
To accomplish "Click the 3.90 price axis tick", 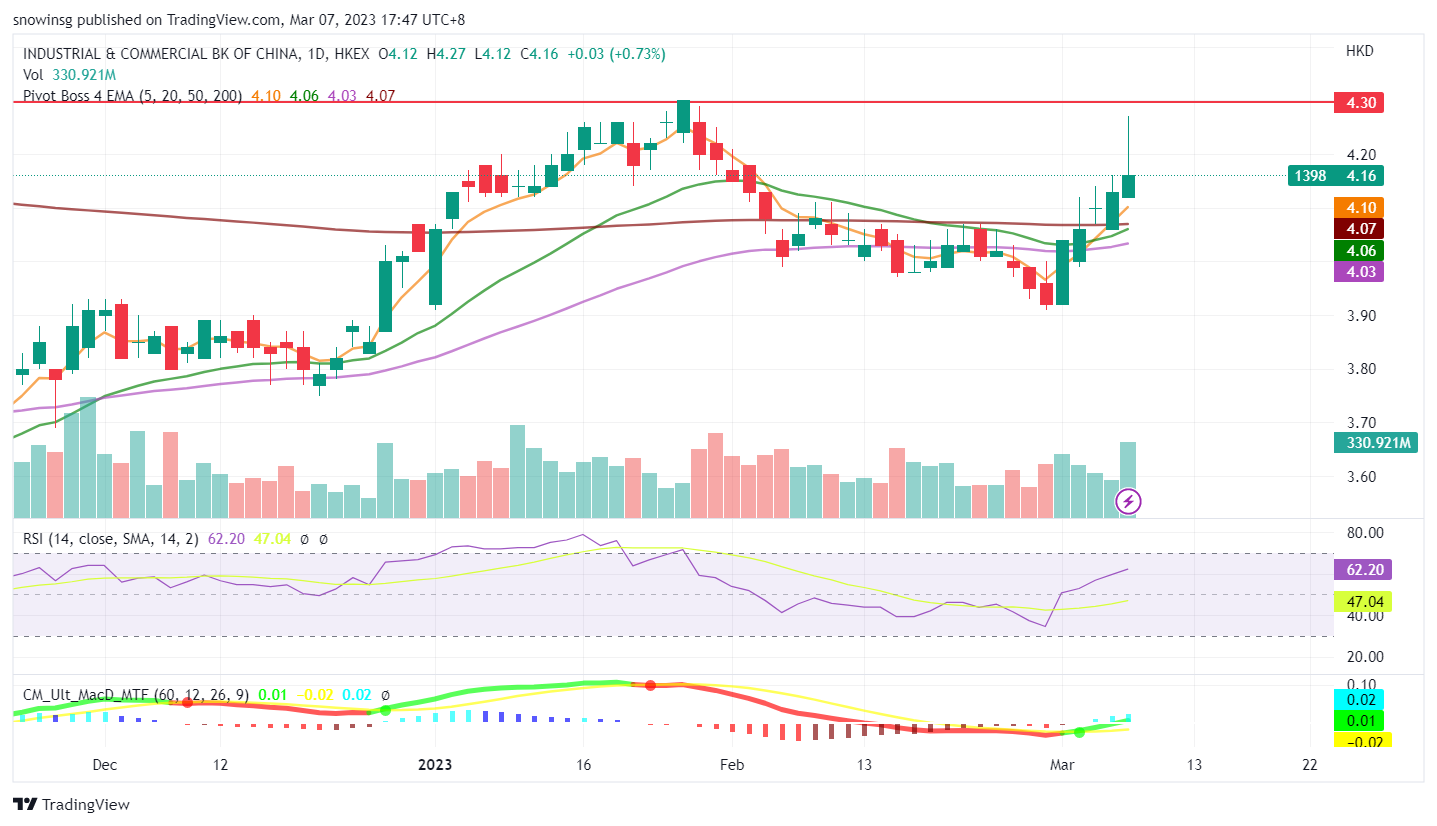I will click(x=1363, y=315).
